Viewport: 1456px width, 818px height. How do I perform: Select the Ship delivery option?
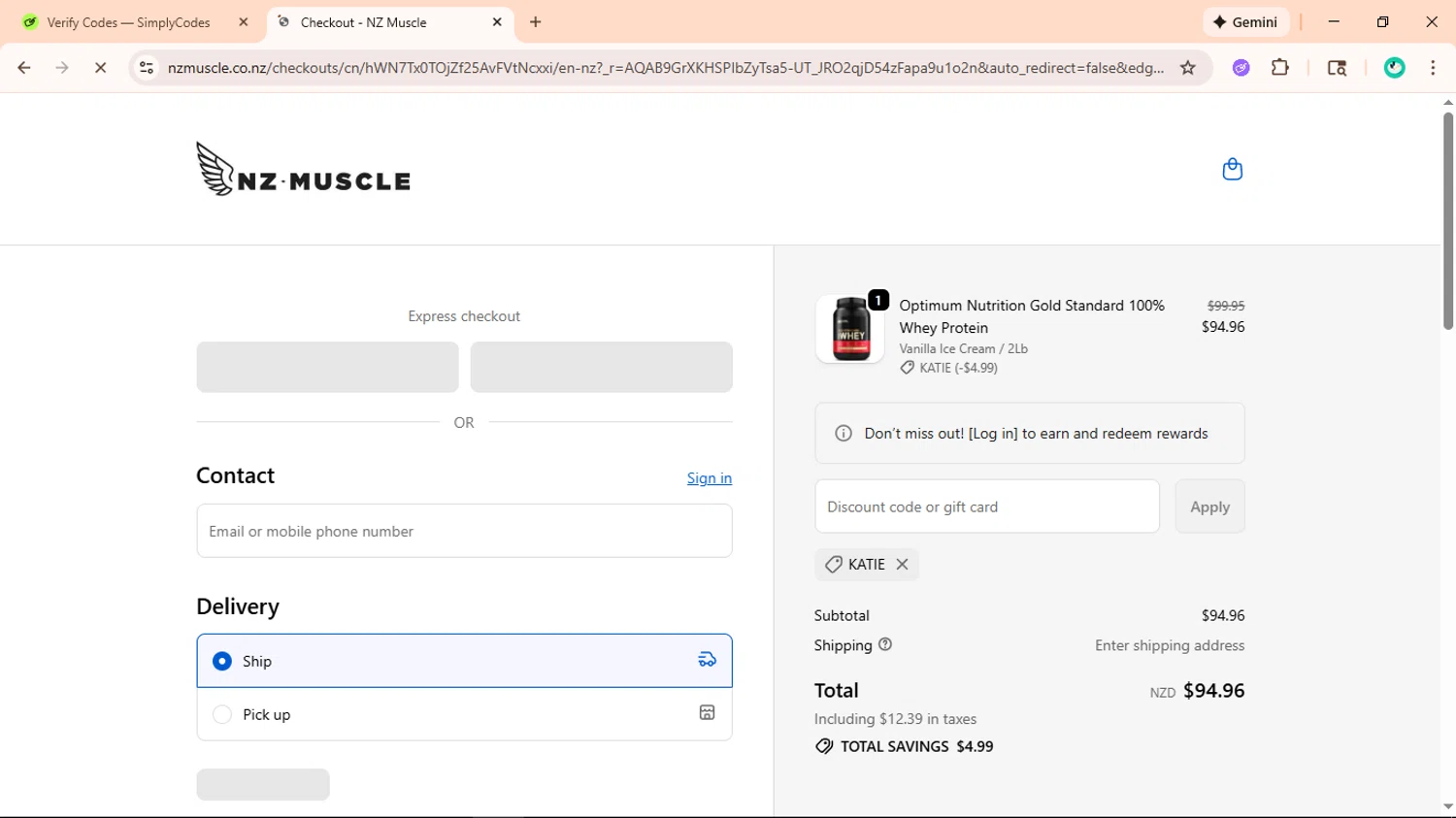[x=464, y=661]
